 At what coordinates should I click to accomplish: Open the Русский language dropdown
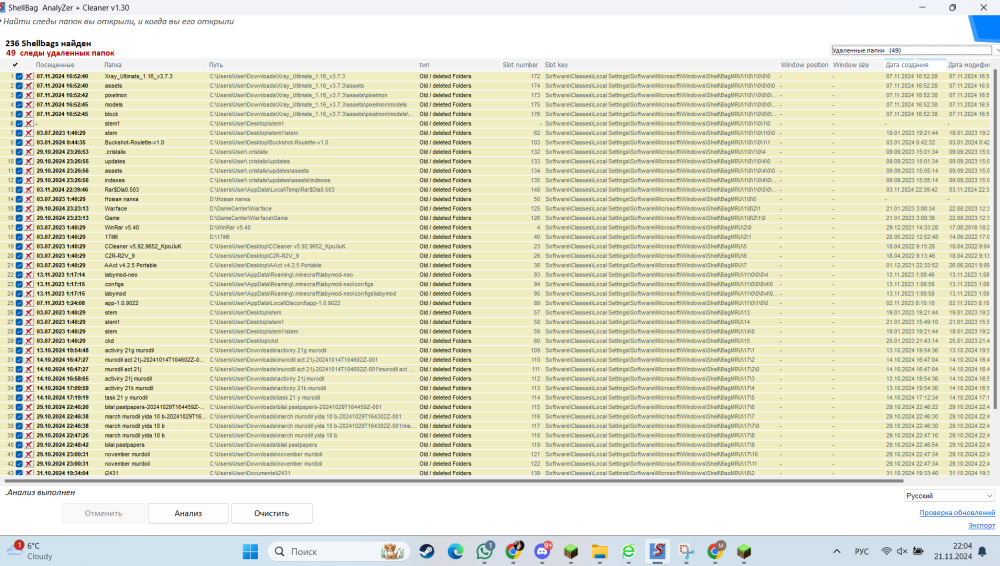point(949,496)
